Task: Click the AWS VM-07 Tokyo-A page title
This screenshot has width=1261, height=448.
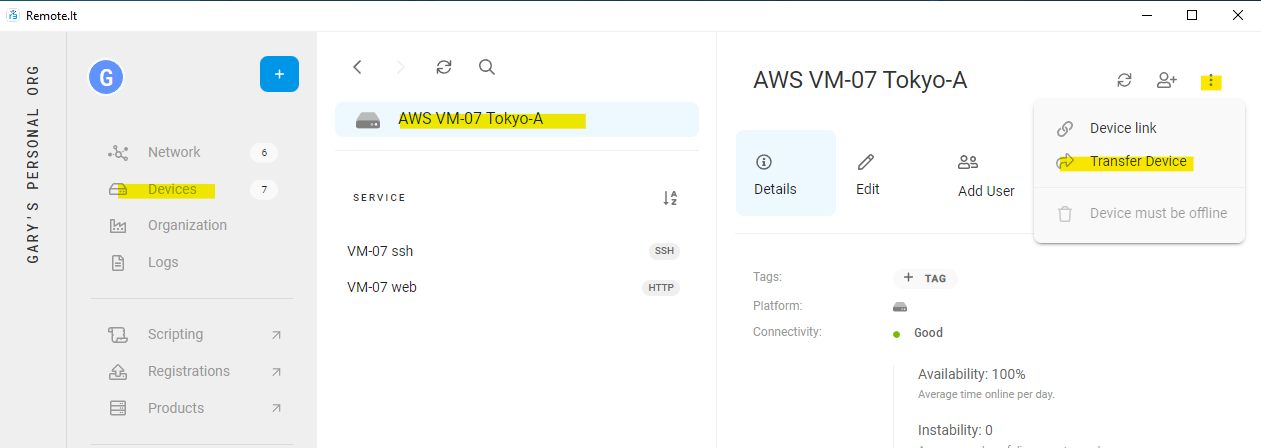Action: tap(860, 81)
